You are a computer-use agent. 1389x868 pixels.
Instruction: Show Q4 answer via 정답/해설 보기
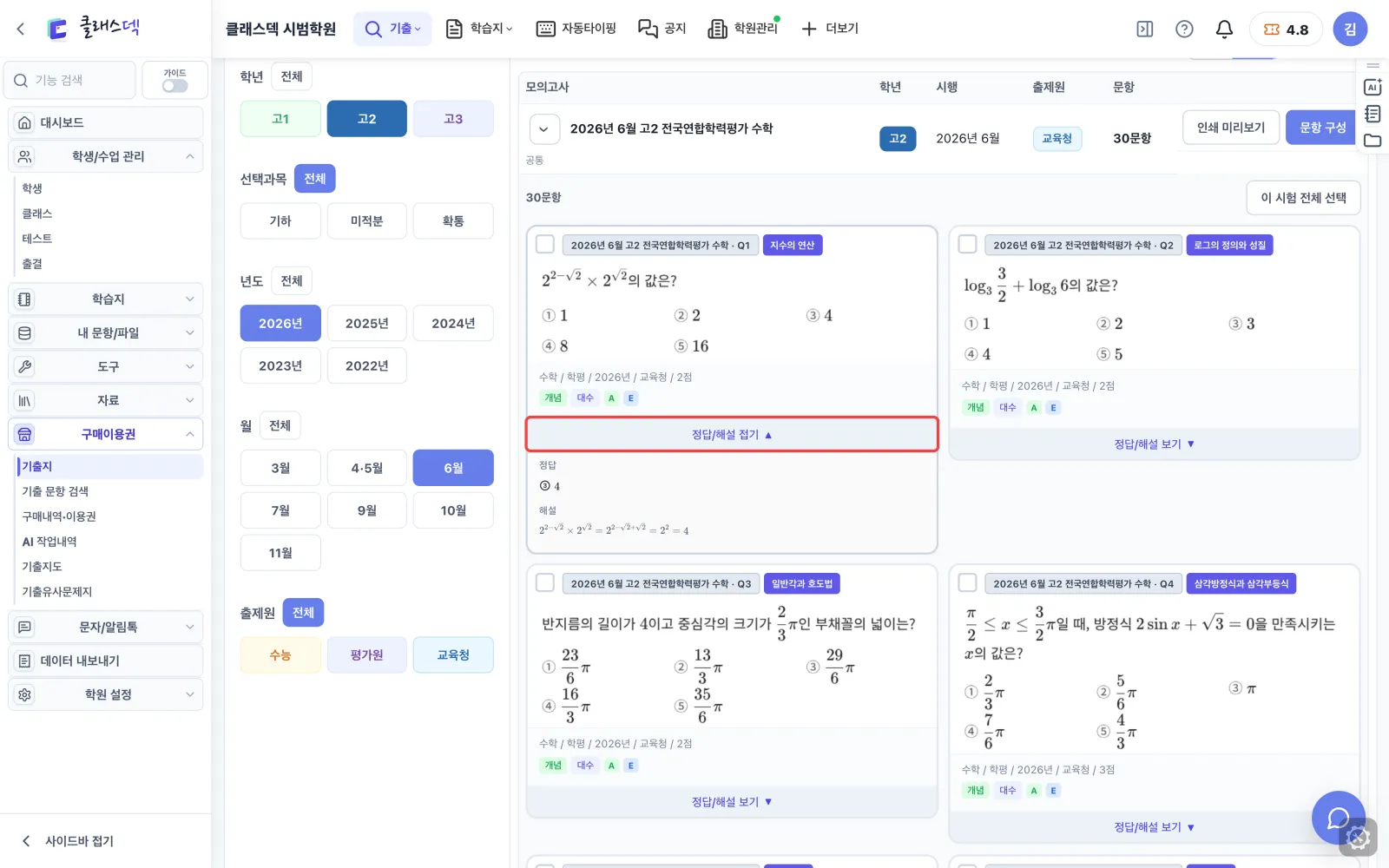coord(1154,827)
